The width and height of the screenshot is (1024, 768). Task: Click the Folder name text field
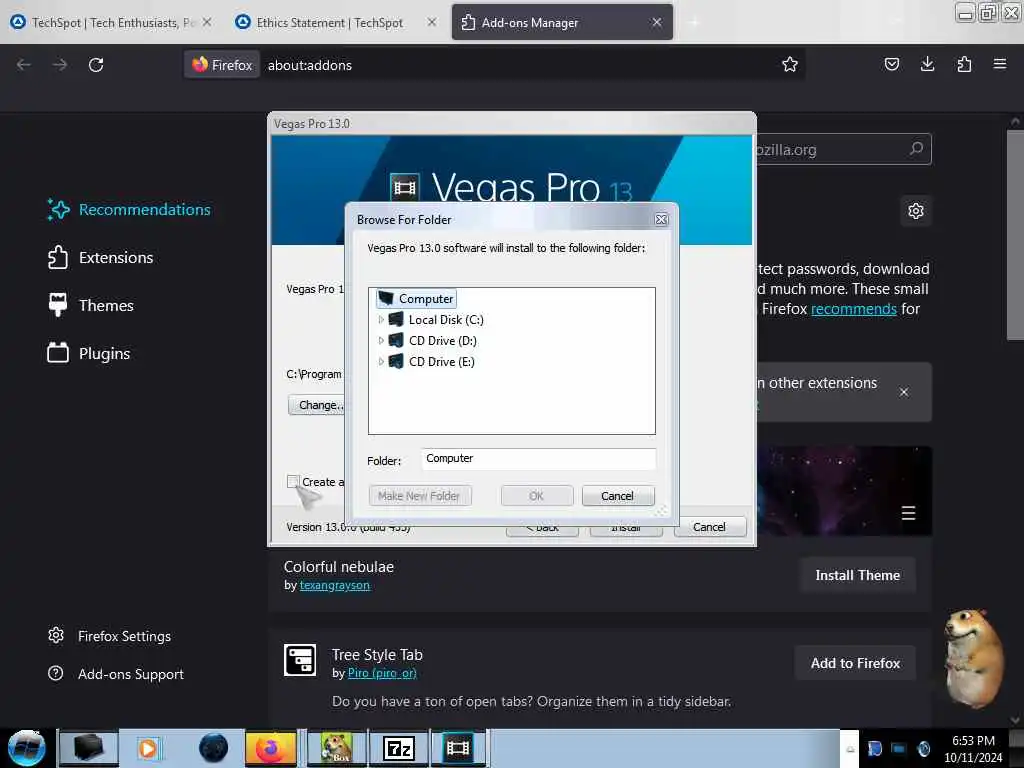[538, 459]
